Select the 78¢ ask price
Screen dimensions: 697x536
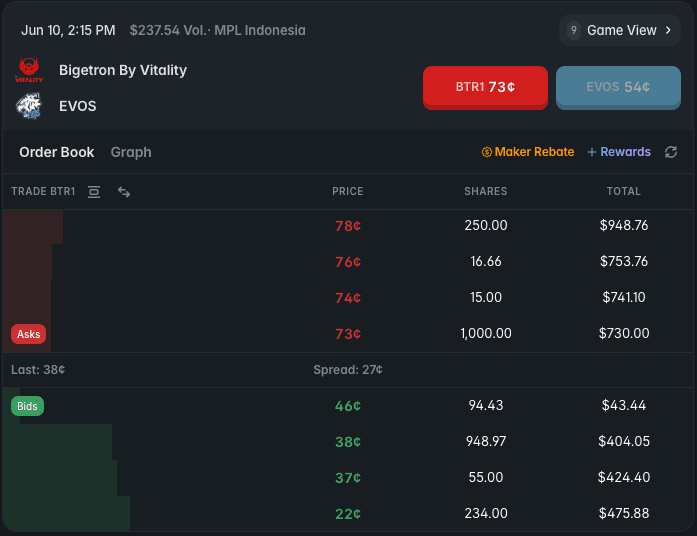348,226
